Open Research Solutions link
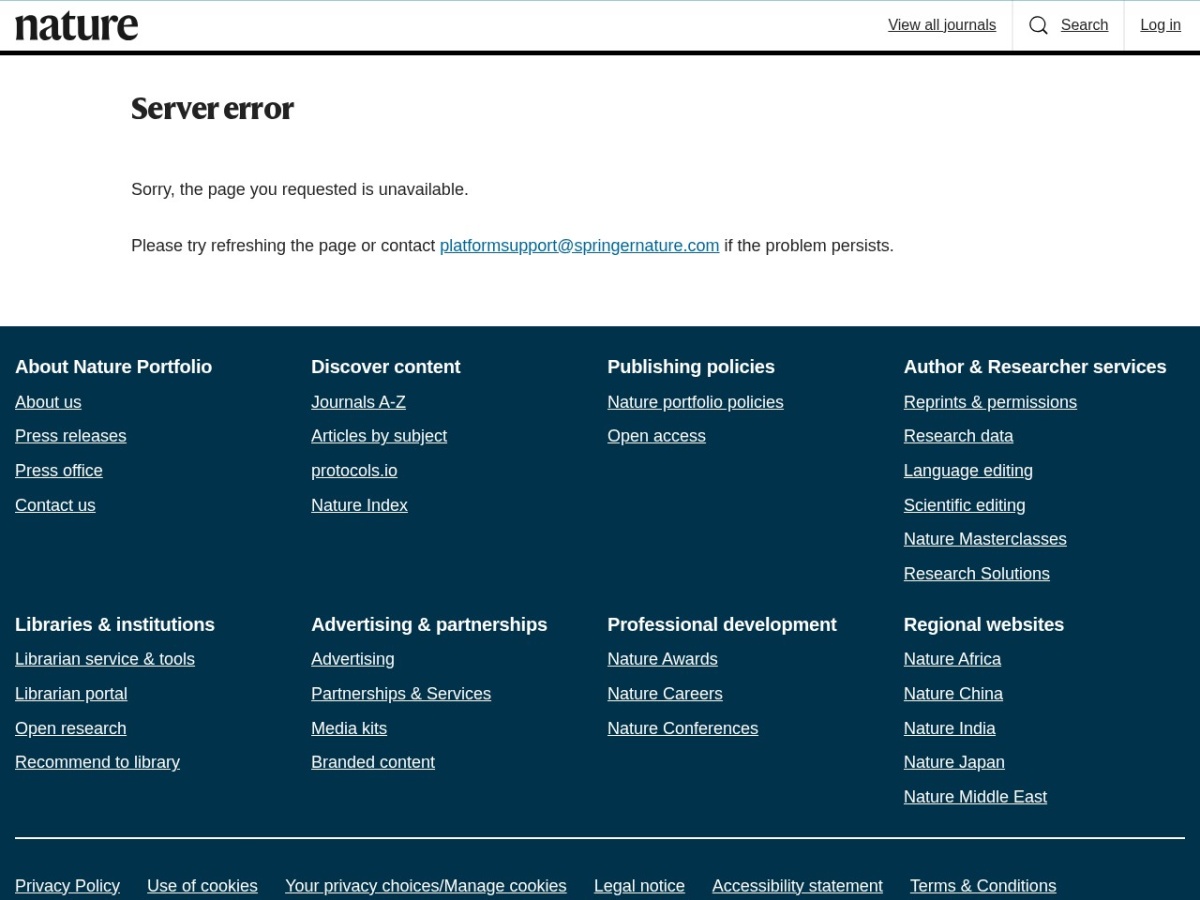The image size is (1200, 900). click(976, 574)
